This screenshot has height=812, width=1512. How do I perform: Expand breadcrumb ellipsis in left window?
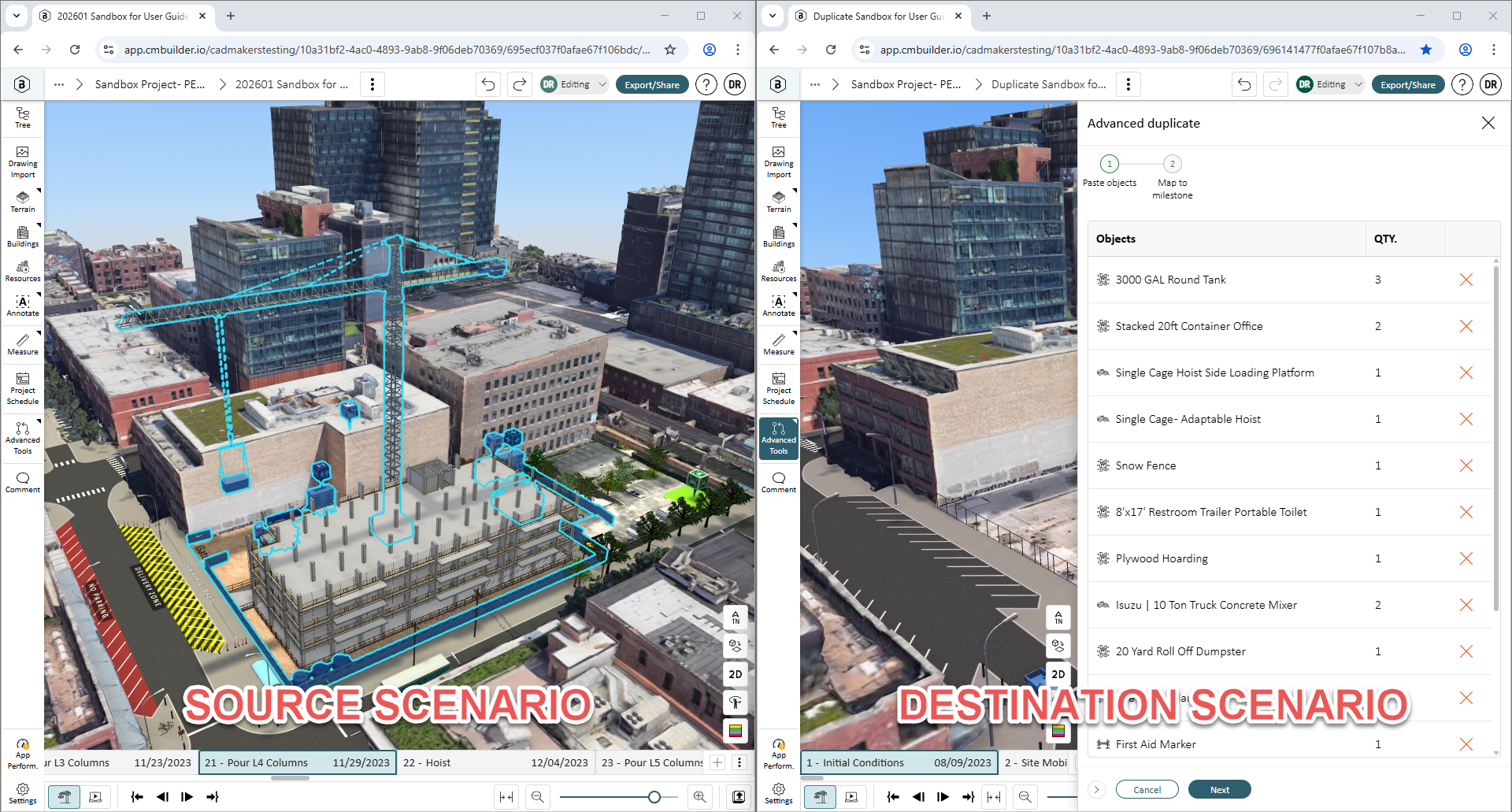[x=59, y=84]
